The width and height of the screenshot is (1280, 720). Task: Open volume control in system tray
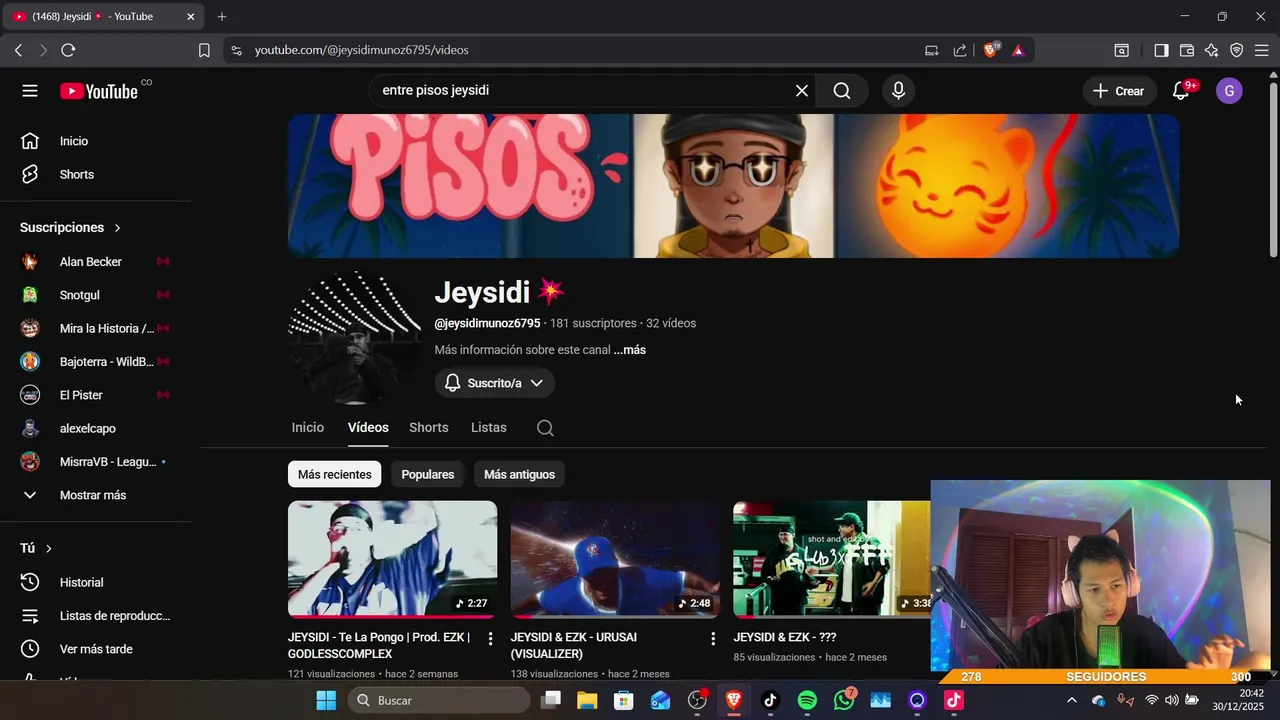(x=1171, y=700)
